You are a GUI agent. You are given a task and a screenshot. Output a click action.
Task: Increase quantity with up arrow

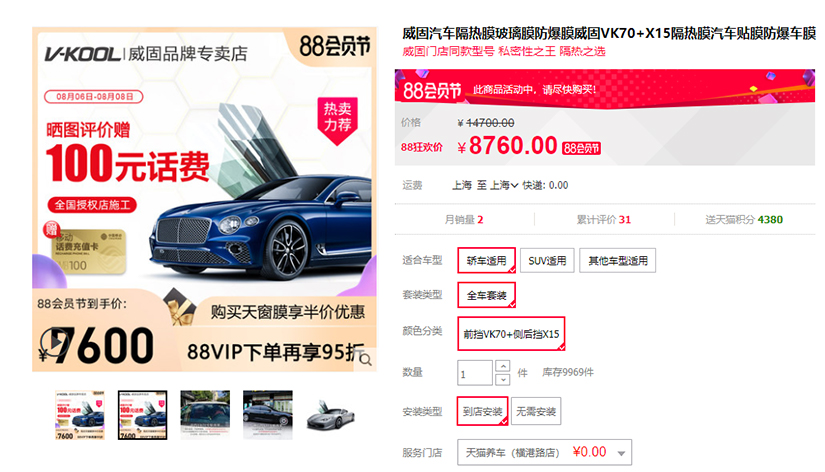[x=503, y=366]
